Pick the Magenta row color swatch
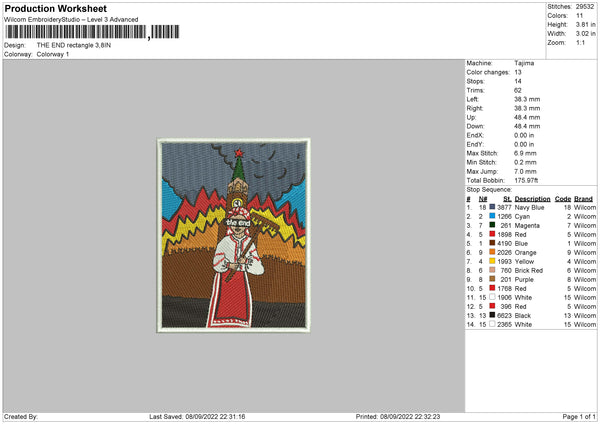Screen dimensions: 600x424 click(492, 225)
